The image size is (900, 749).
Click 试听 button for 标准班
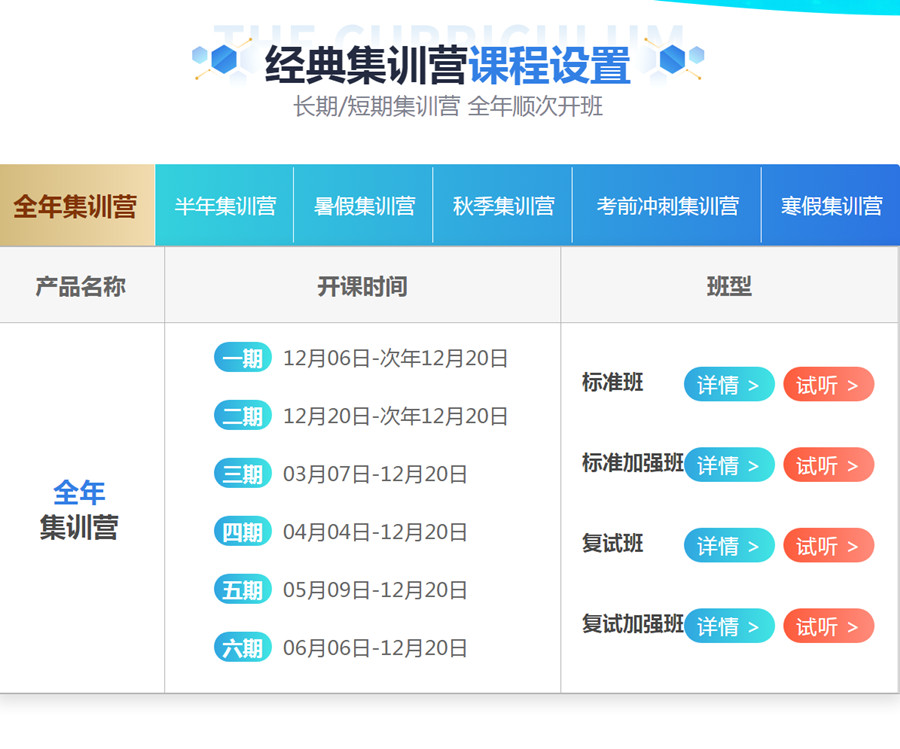pyautogui.click(x=828, y=385)
